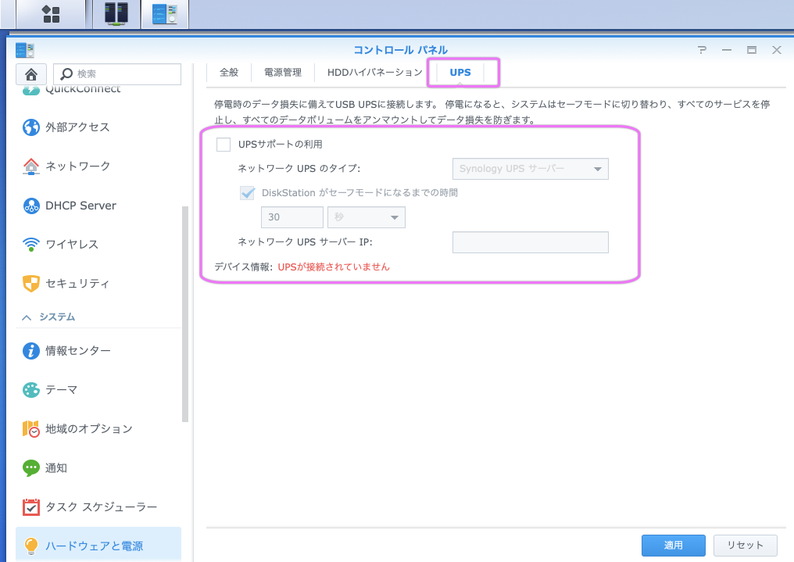Collapse the システム section in sidebar
Viewport: 794px width, 562px height.
tap(27, 317)
